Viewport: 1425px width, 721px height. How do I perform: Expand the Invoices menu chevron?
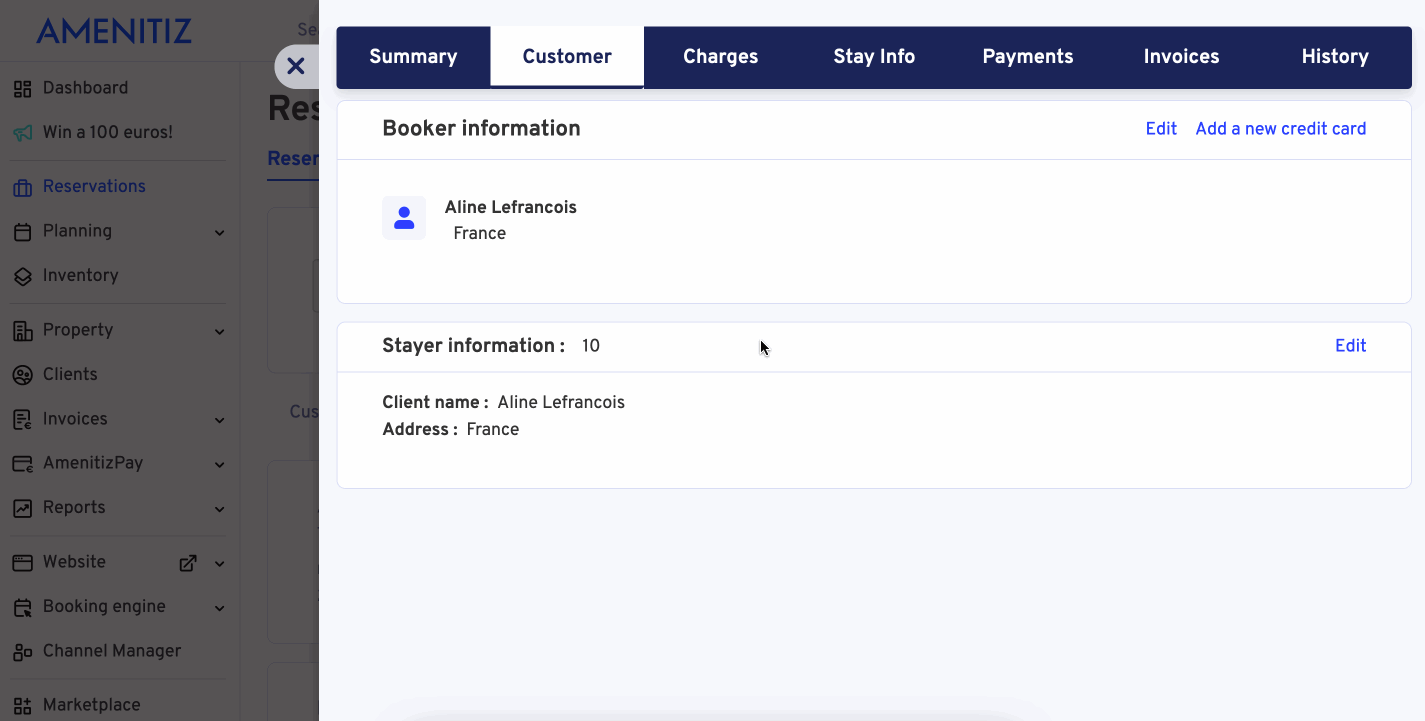click(x=219, y=421)
